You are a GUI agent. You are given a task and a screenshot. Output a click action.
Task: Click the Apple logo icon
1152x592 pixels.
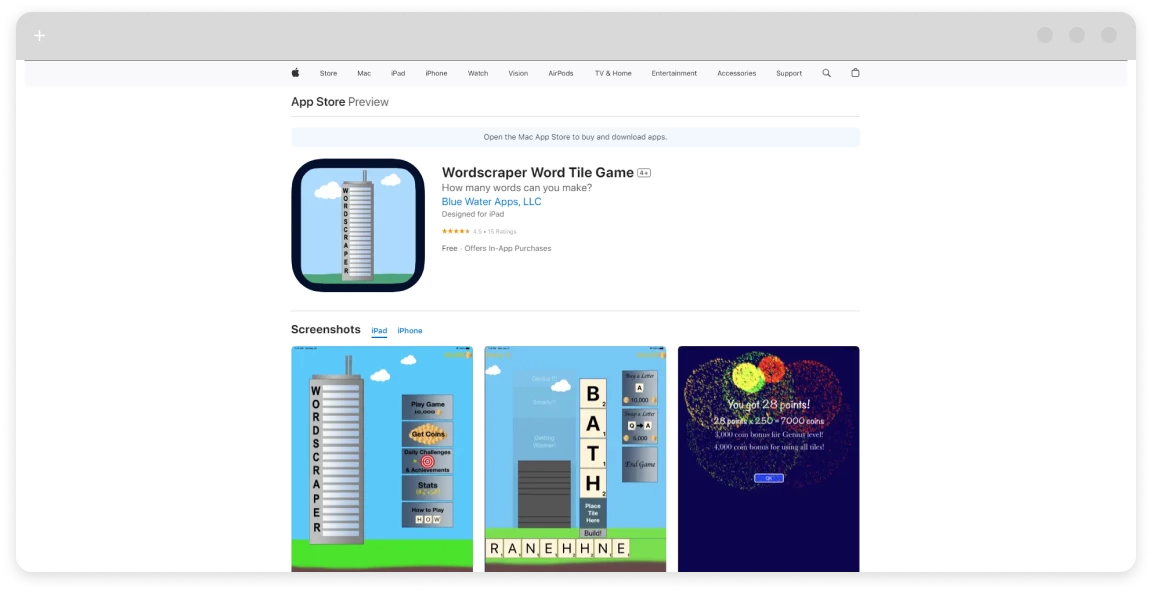295,73
